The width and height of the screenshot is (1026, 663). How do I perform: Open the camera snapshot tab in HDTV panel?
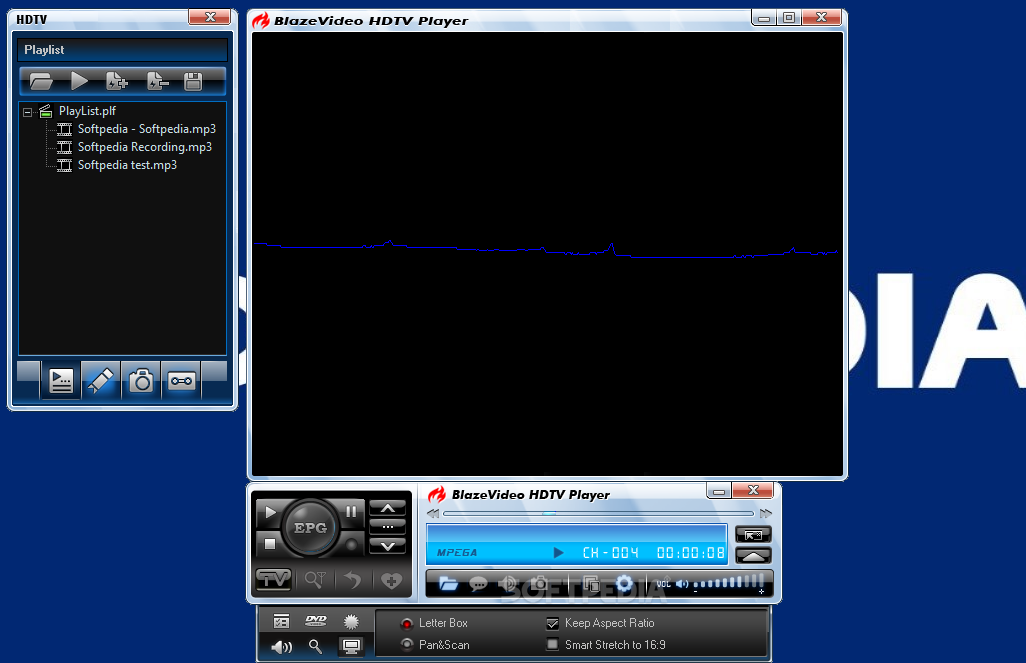click(141, 380)
